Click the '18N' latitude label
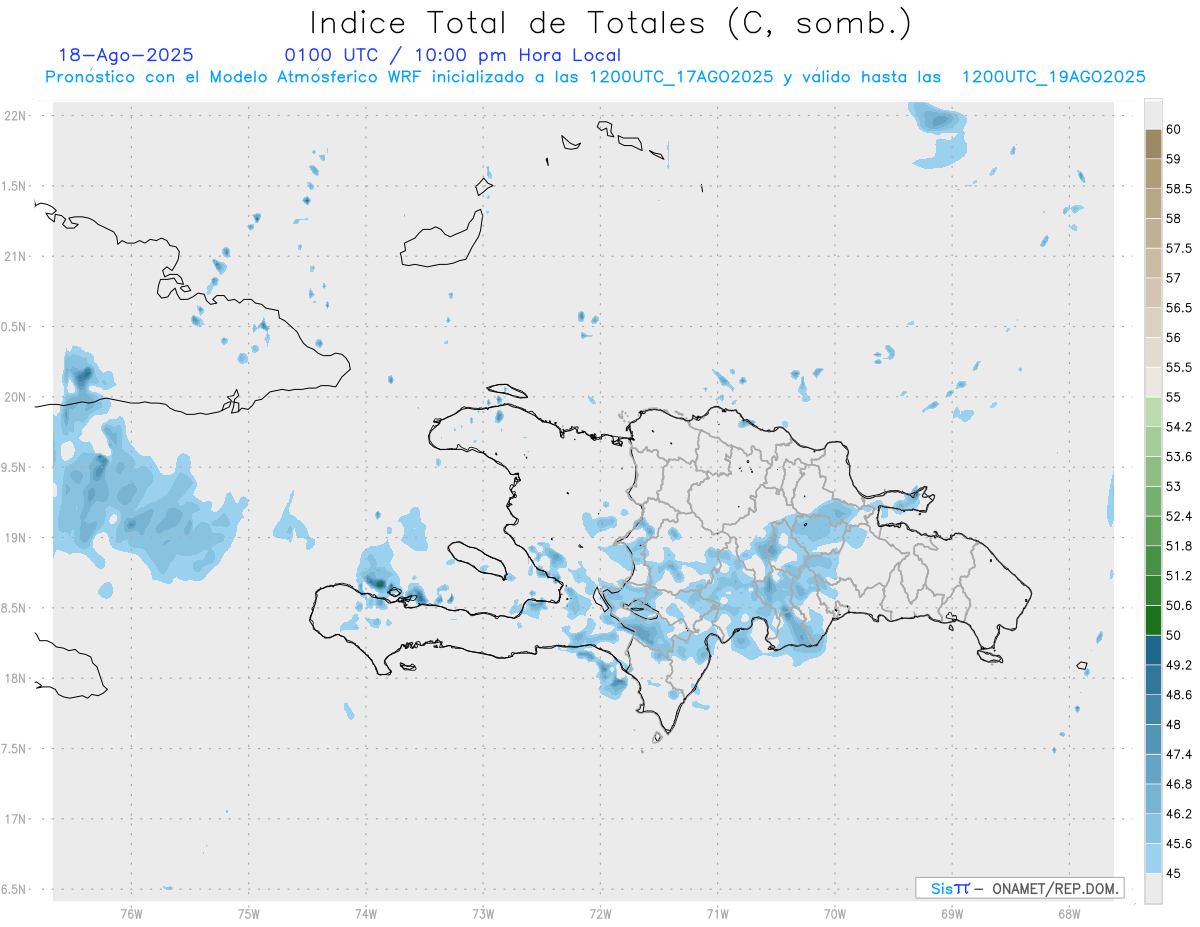This screenshot has width=1200, height=927. pos(15,678)
